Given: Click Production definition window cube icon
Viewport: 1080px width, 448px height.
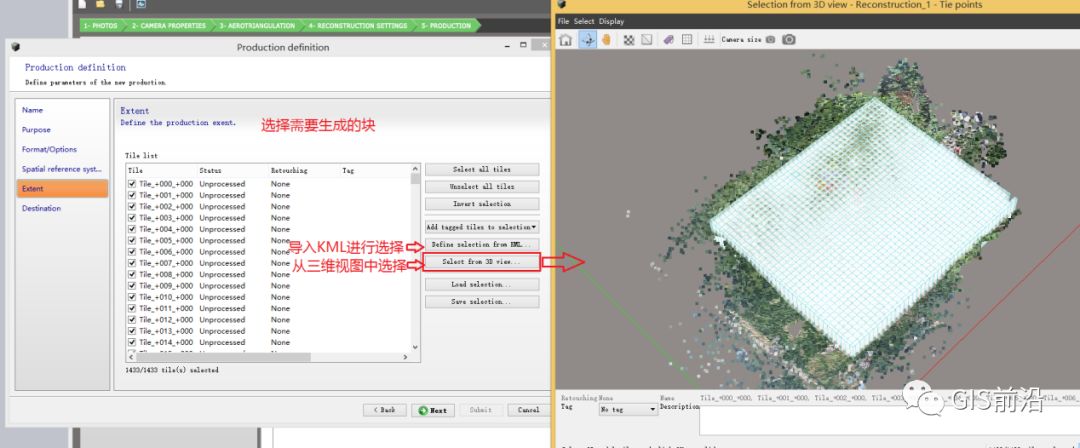Looking at the screenshot, I should (x=16, y=47).
